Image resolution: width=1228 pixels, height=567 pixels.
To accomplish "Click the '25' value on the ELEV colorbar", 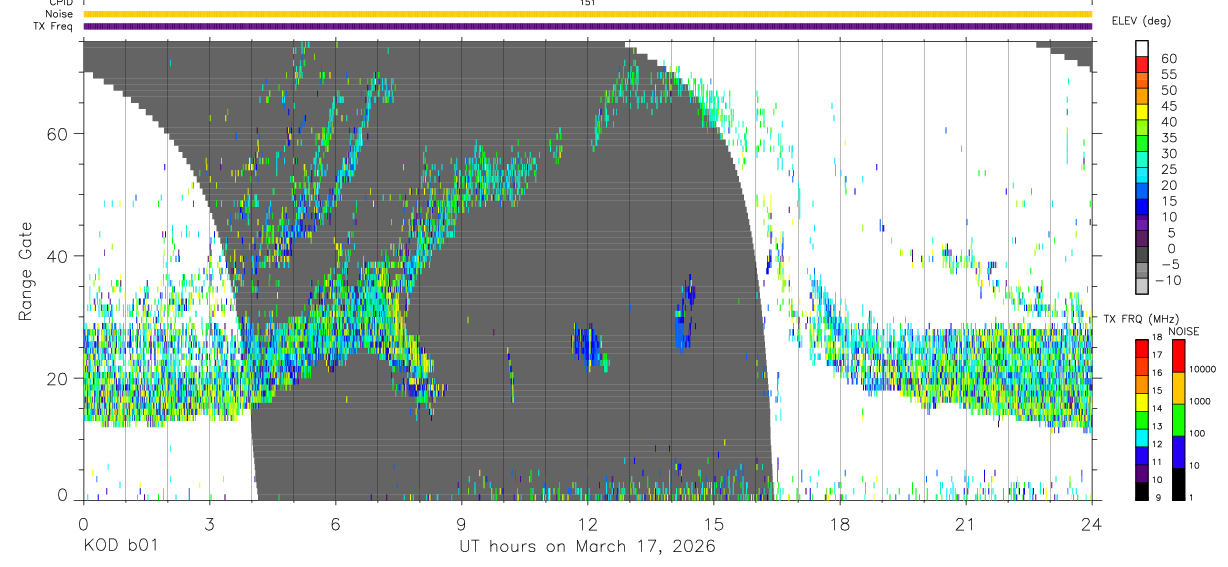I will 1169,170.
